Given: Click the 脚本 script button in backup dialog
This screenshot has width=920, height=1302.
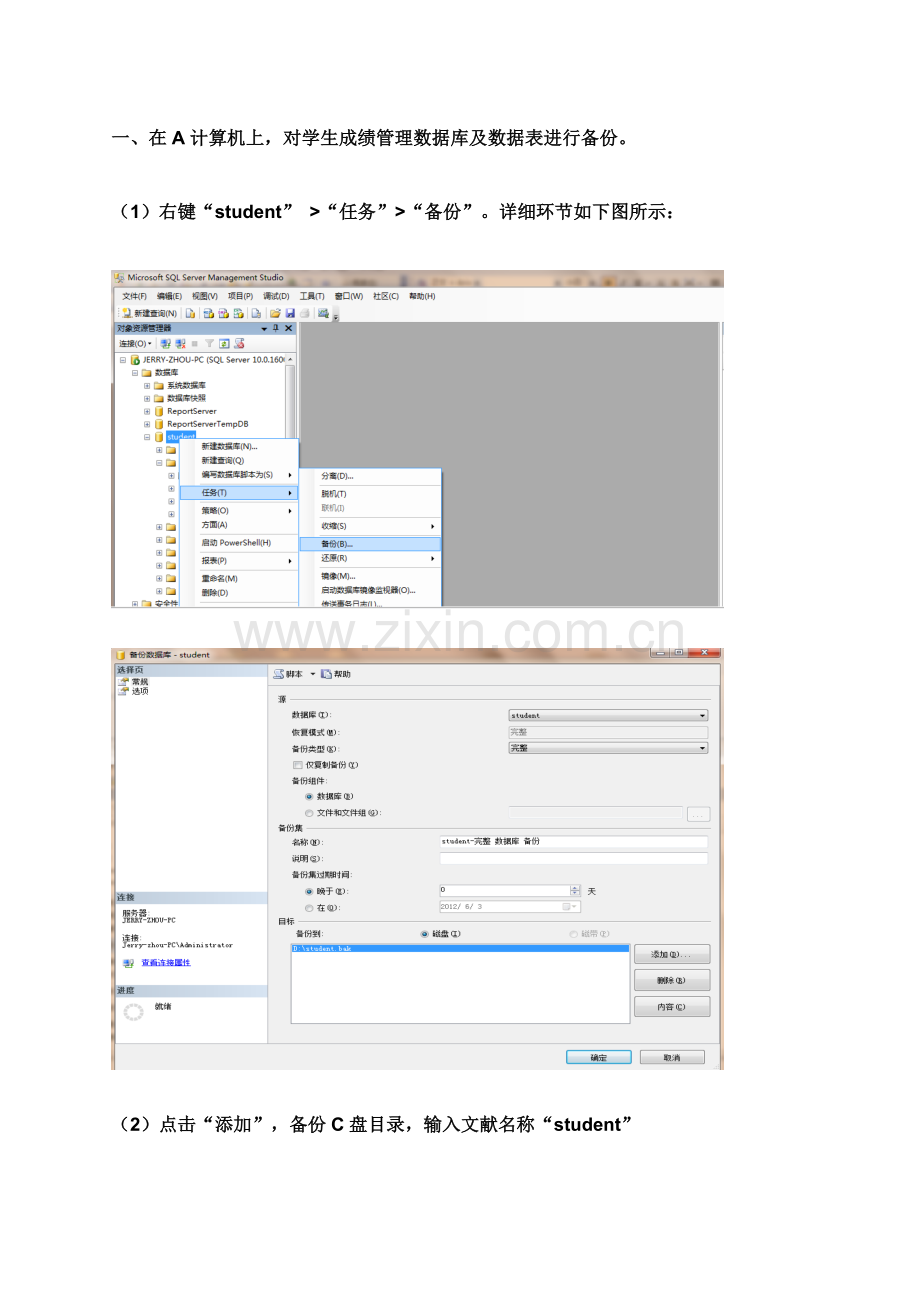Looking at the screenshot, I should [x=289, y=674].
